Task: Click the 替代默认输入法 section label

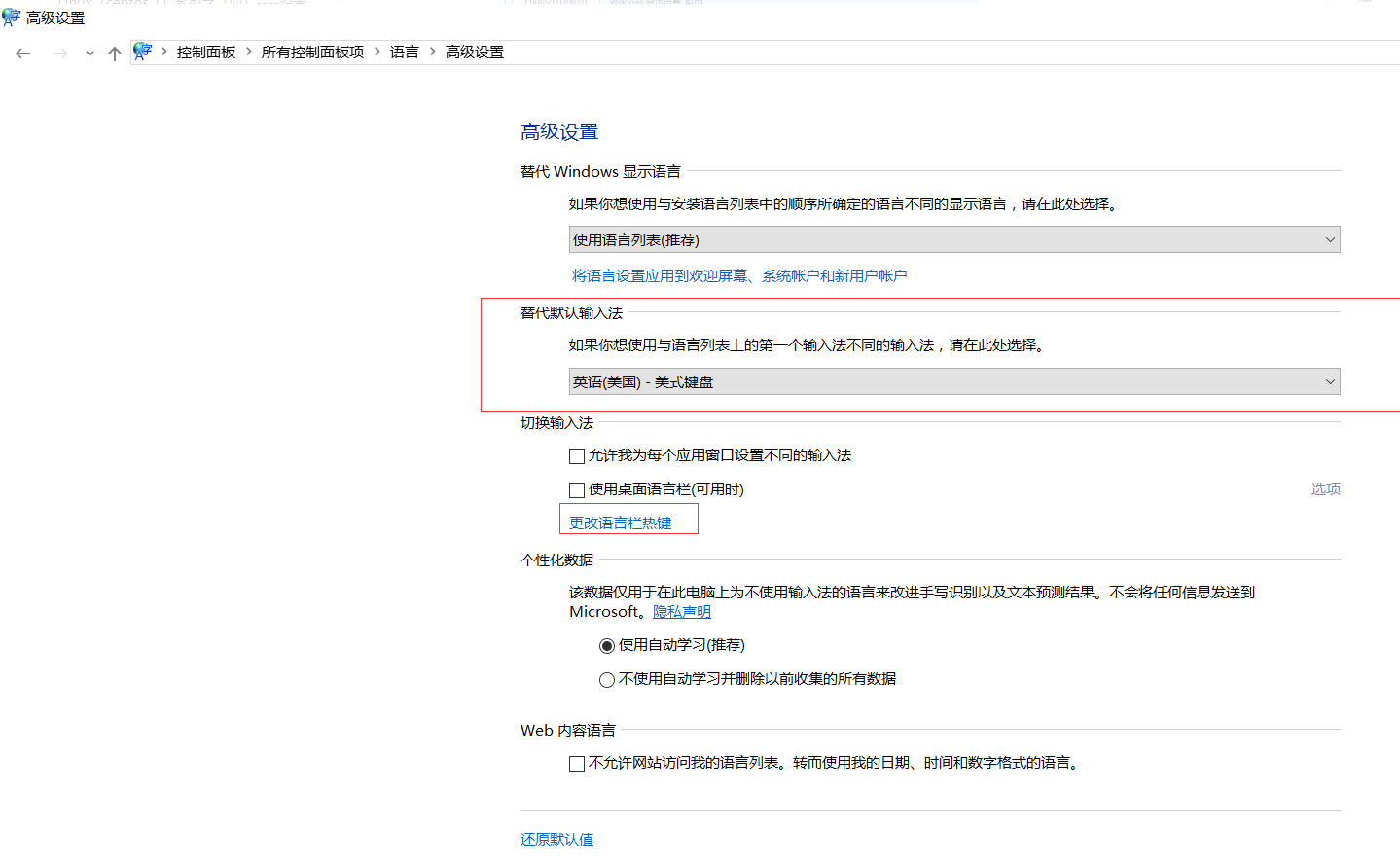Action: pyautogui.click(x=571, y=313)
